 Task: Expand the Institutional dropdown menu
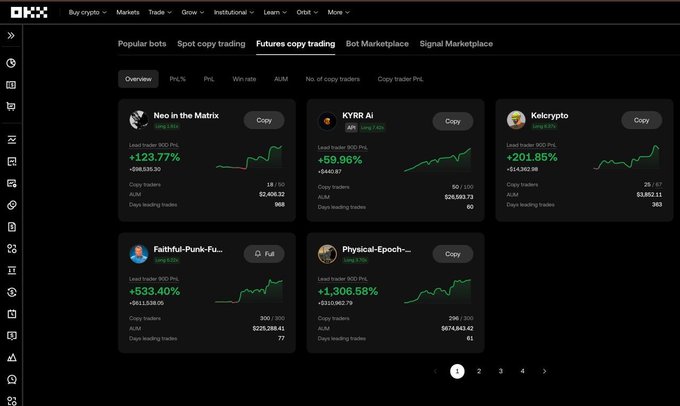pos(234,13)
